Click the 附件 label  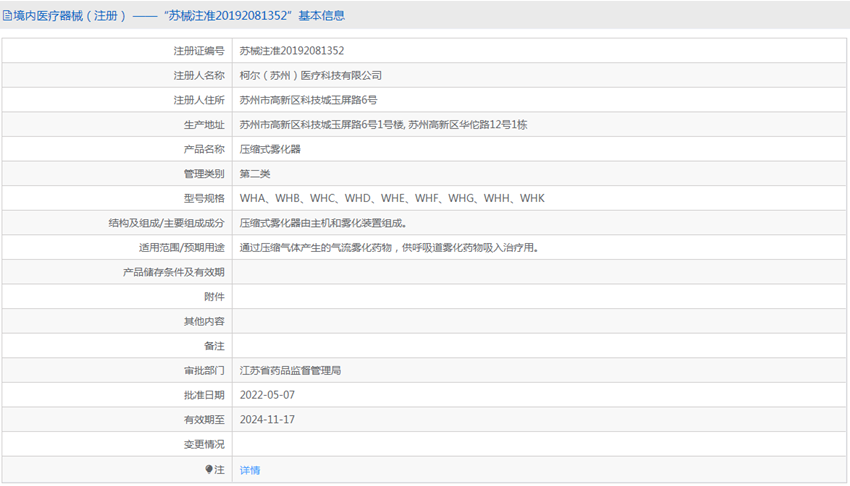214,297
